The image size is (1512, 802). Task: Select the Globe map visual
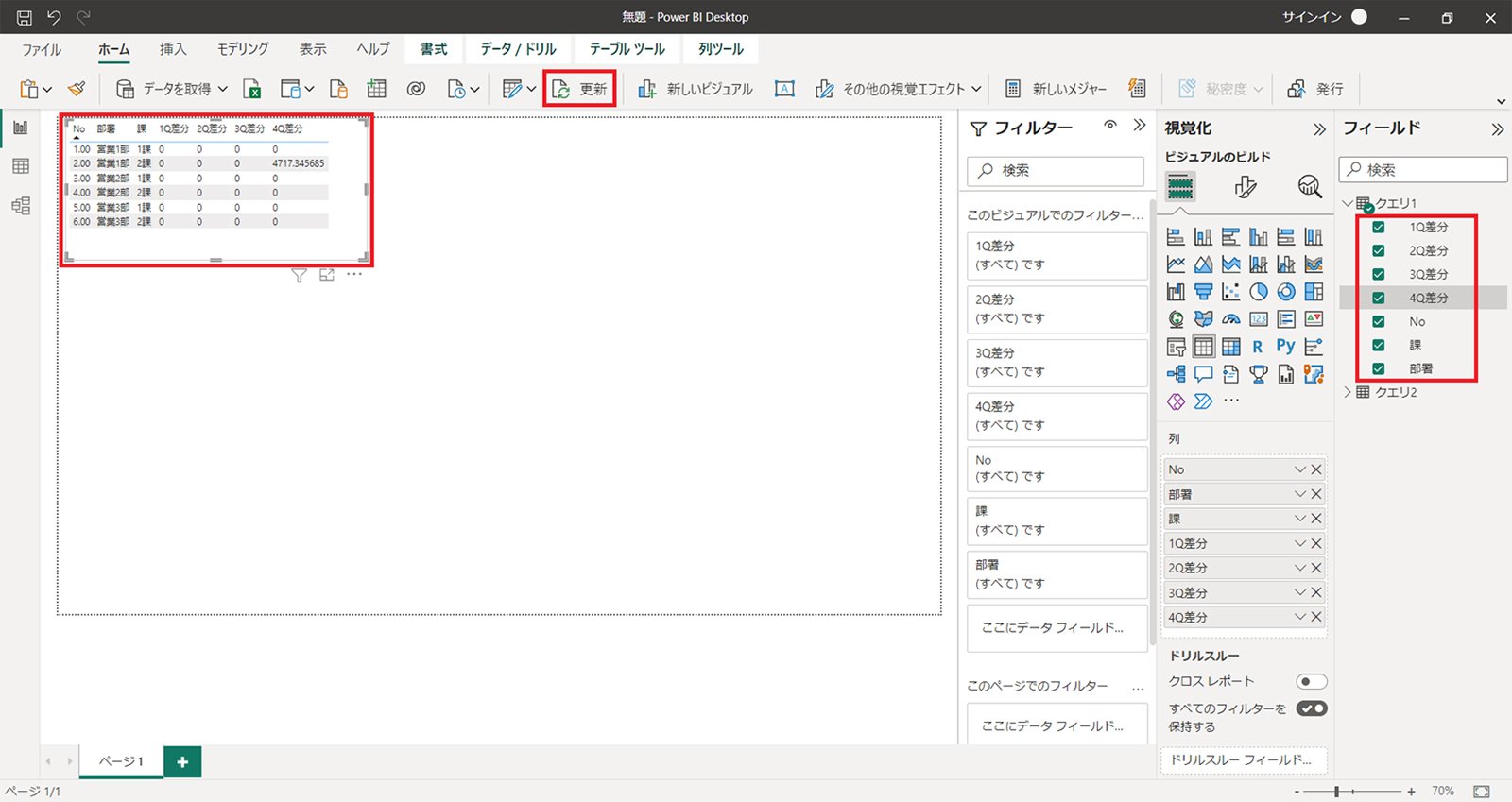(x=1176, y=319)
